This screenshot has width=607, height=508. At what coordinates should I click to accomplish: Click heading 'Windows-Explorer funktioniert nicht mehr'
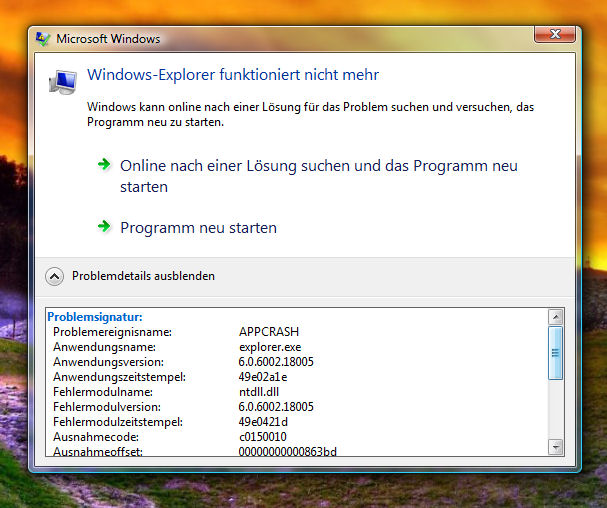pos(233,75)
